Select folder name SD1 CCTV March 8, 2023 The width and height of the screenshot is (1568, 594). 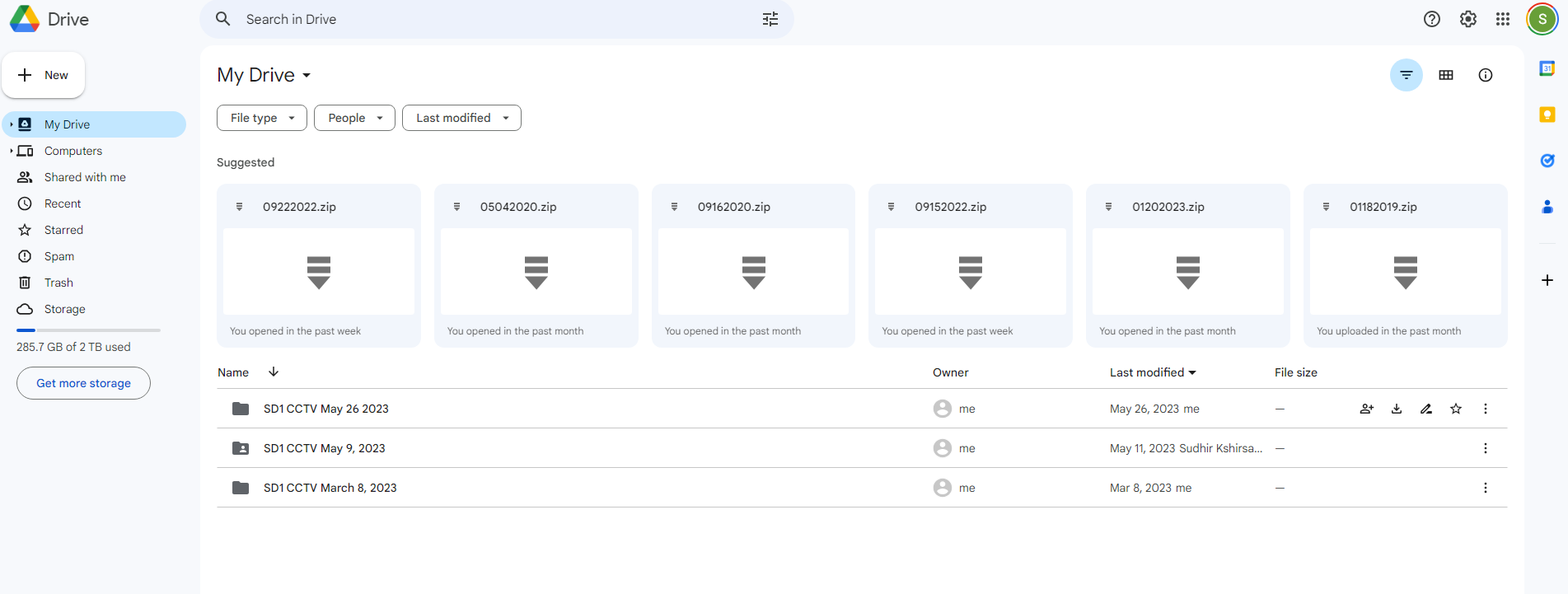(330, 488)
